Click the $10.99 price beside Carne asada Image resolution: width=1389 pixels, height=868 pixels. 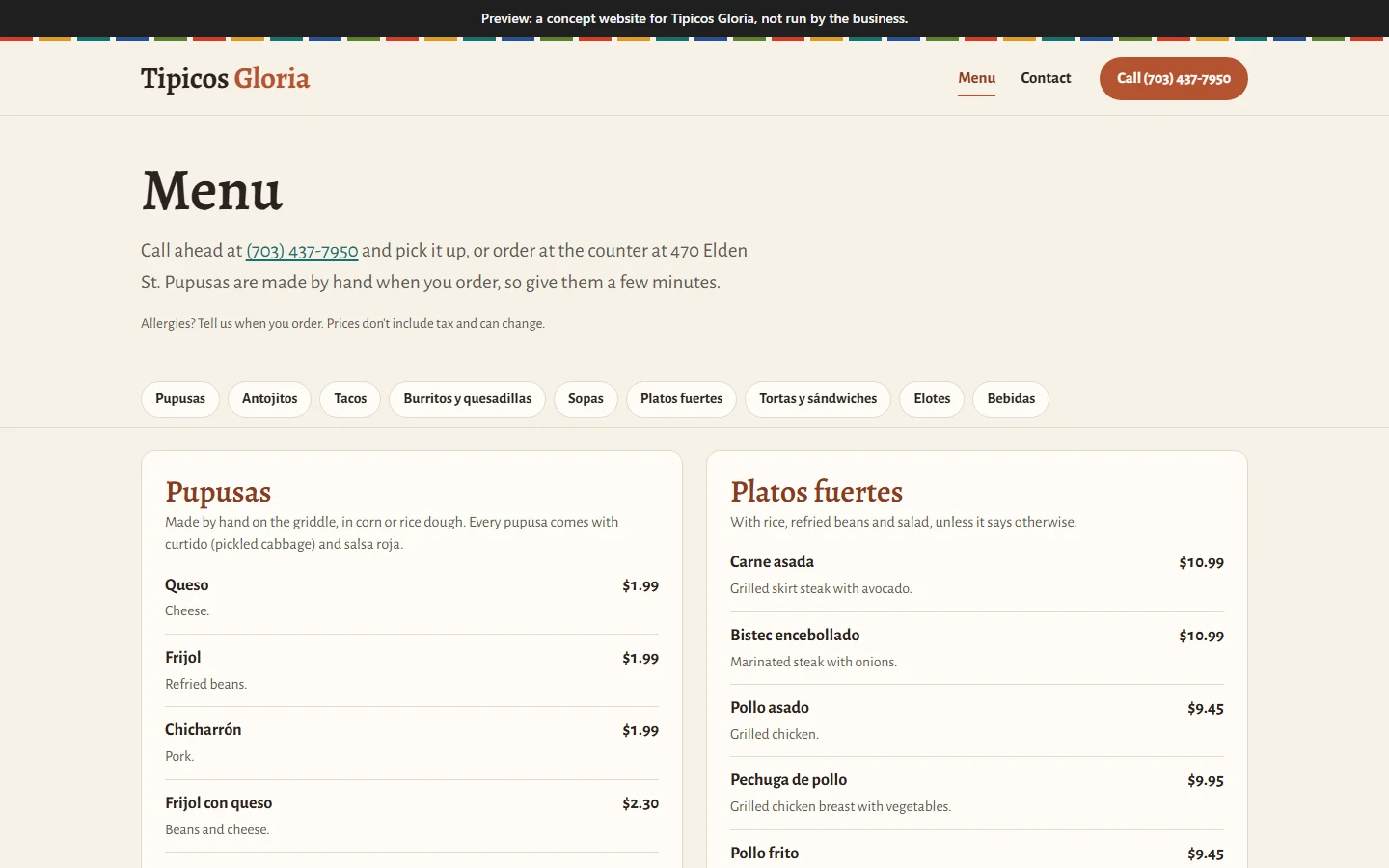(1201, 562)
